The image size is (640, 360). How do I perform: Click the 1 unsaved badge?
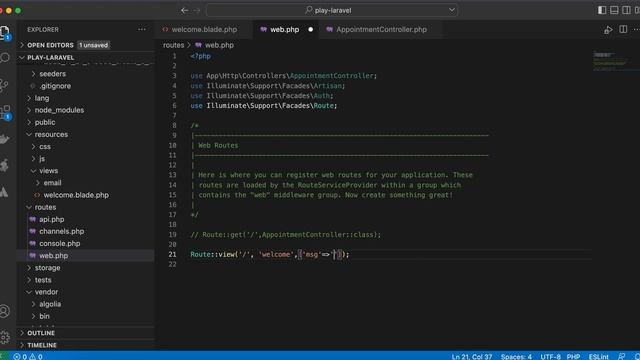(93, 45)
